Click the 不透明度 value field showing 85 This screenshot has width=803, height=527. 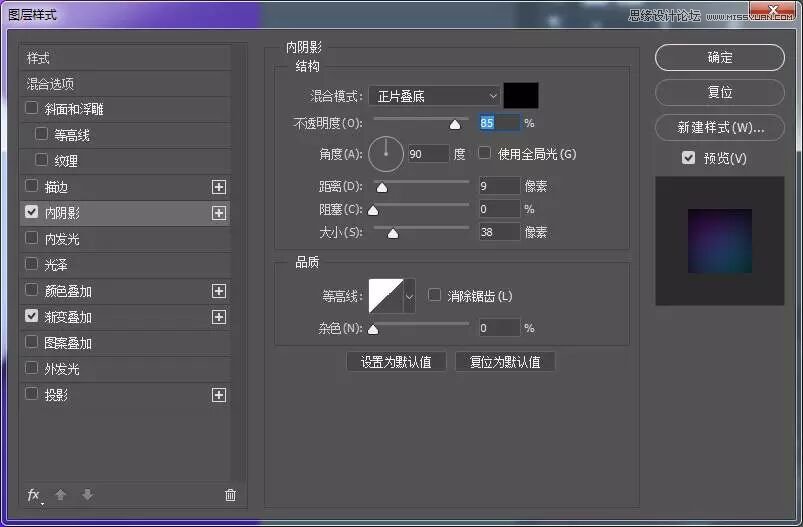(x=499, y=123)
